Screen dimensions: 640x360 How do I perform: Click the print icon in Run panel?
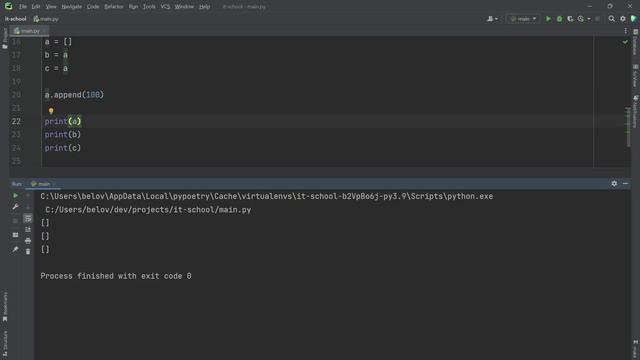[28, 241]
